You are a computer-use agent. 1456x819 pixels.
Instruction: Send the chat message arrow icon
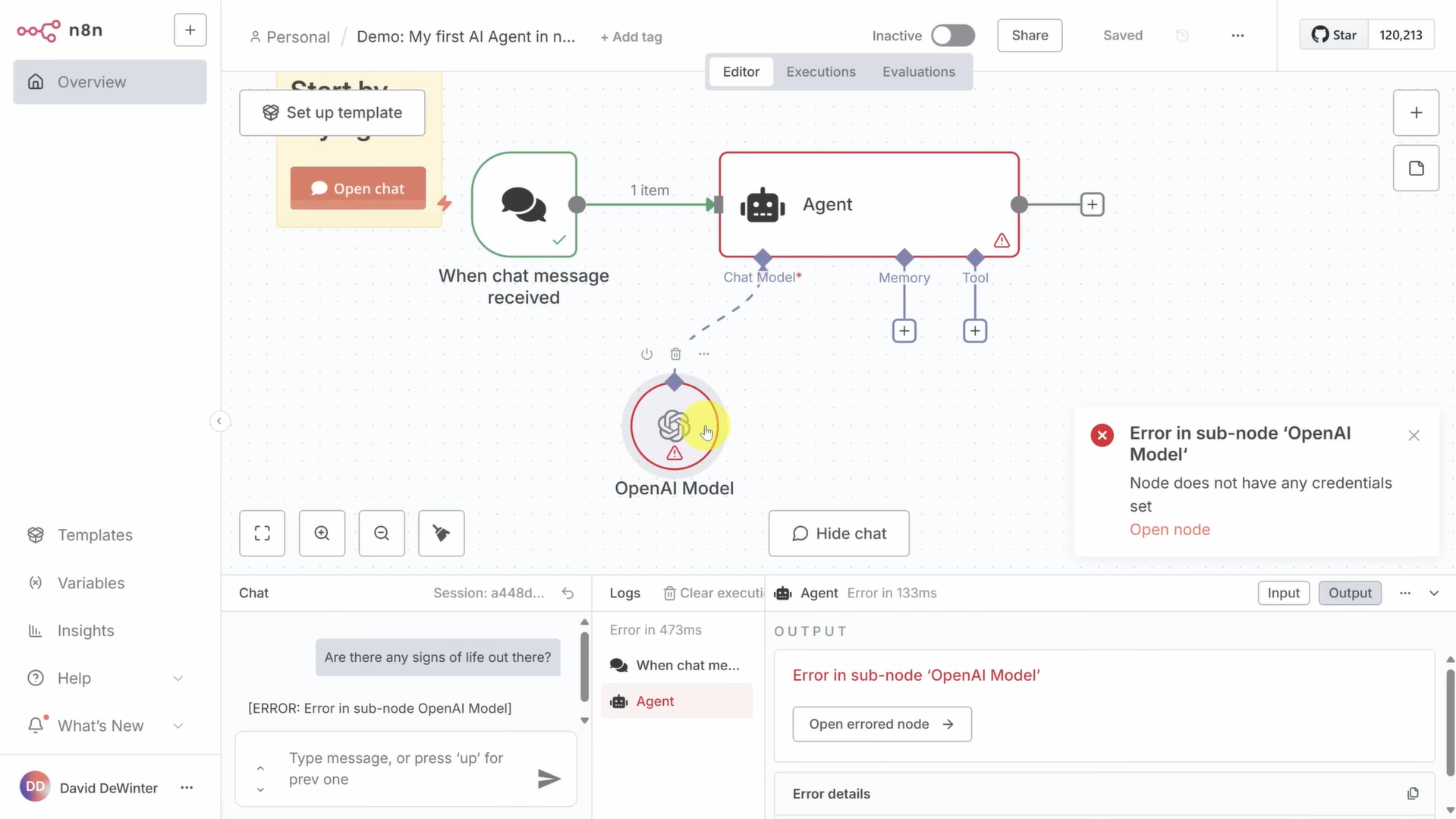tap(549, 778)
